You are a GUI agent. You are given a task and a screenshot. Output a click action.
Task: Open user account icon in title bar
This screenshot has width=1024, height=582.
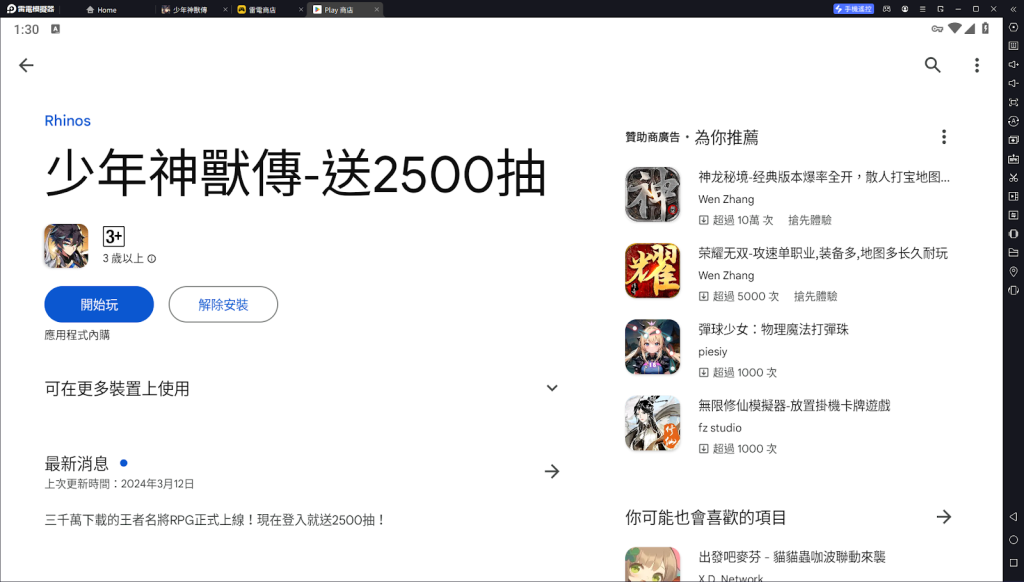point(904,9)
